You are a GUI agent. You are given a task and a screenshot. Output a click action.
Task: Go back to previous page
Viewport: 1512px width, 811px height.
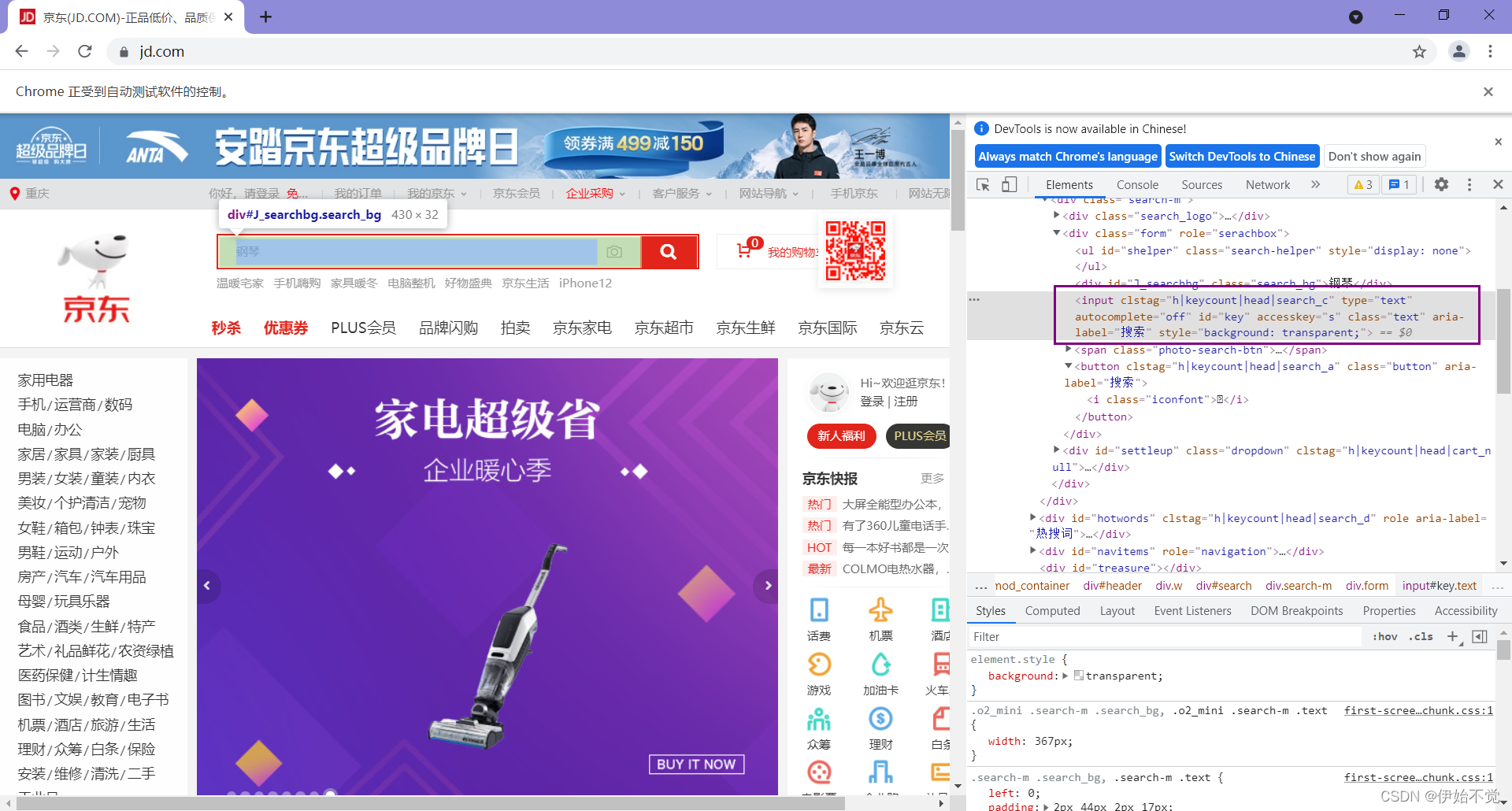click(21, 52)
